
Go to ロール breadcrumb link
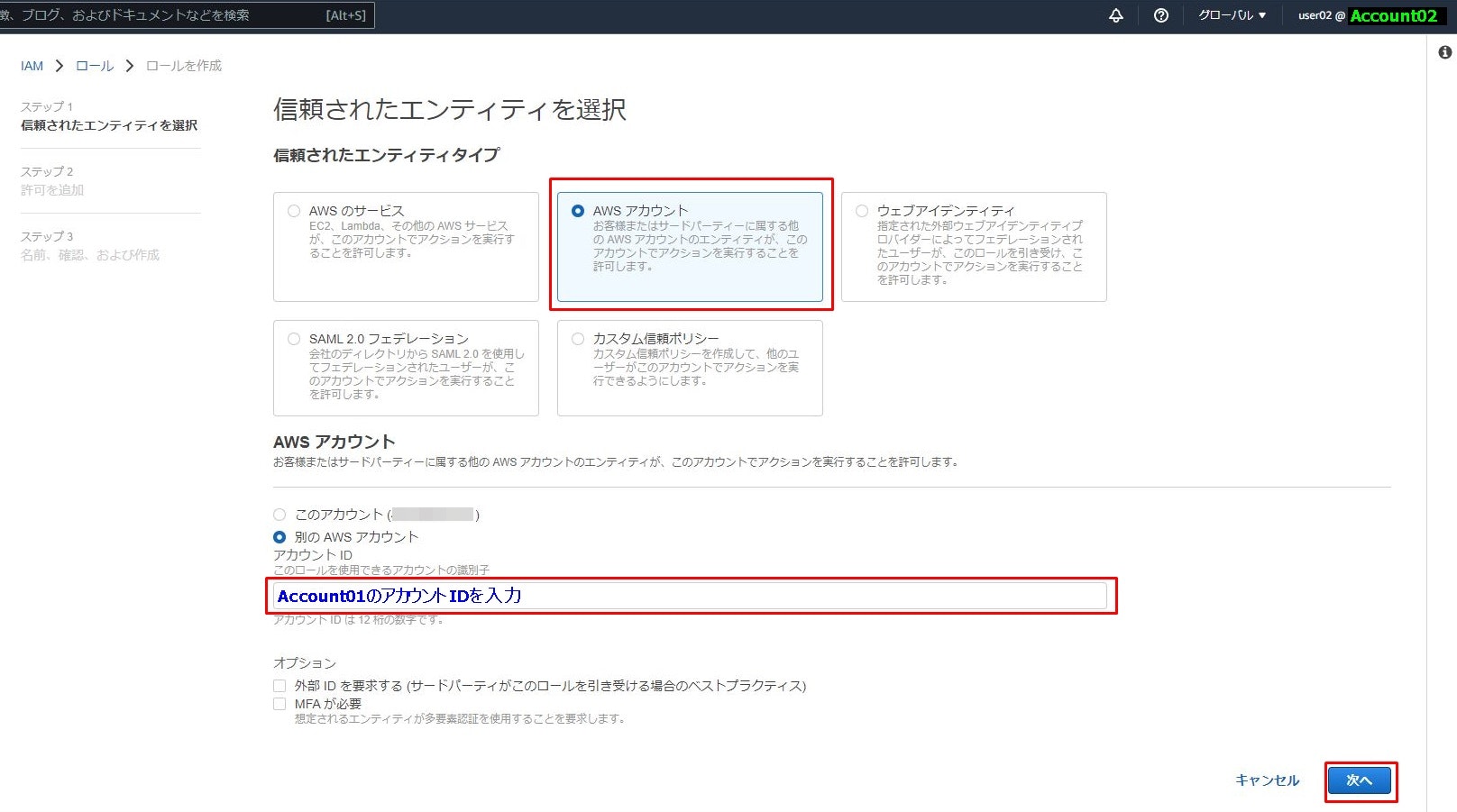(95, 66)
